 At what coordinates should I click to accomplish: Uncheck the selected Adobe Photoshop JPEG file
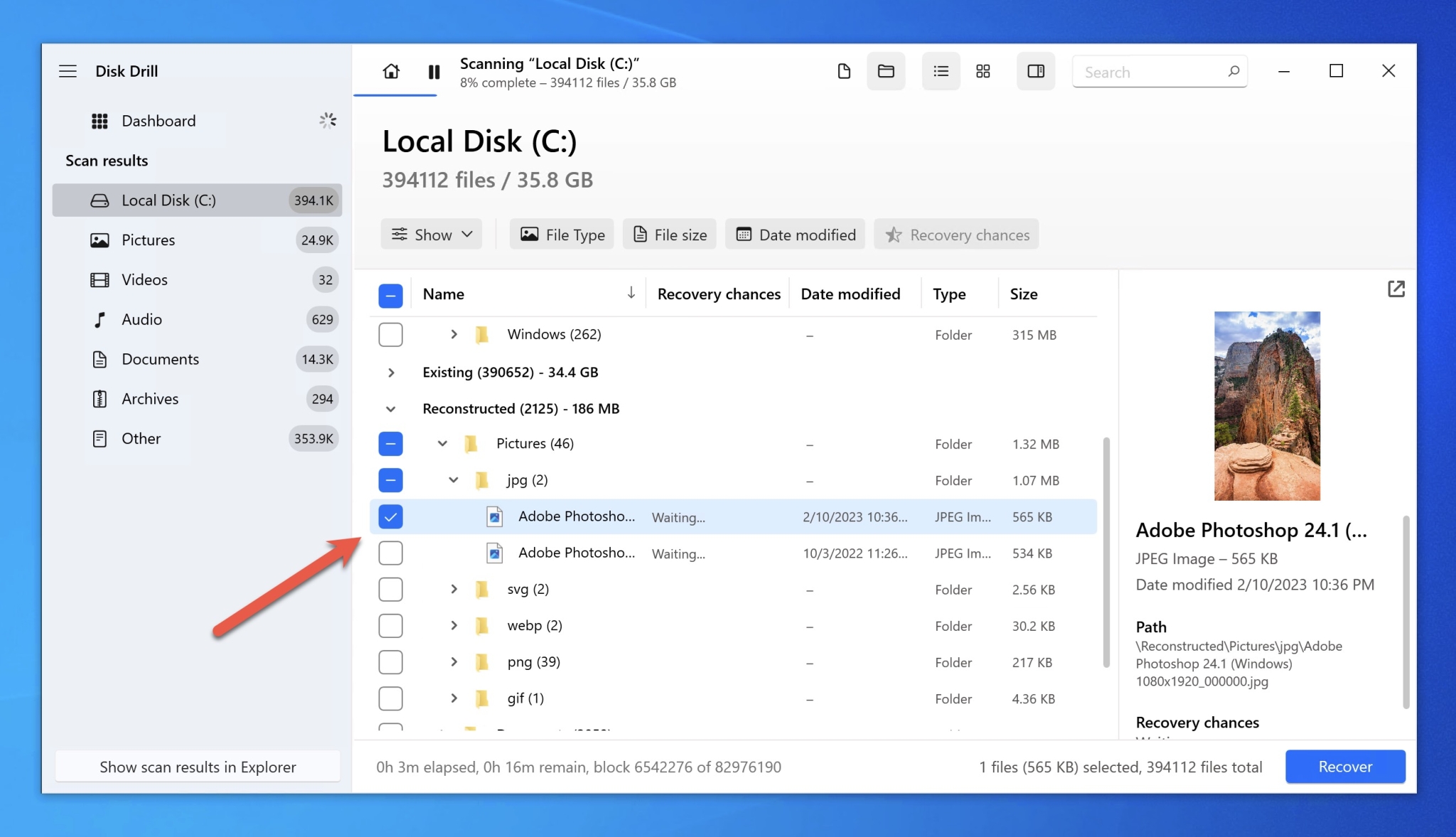(x=390, y=516)
